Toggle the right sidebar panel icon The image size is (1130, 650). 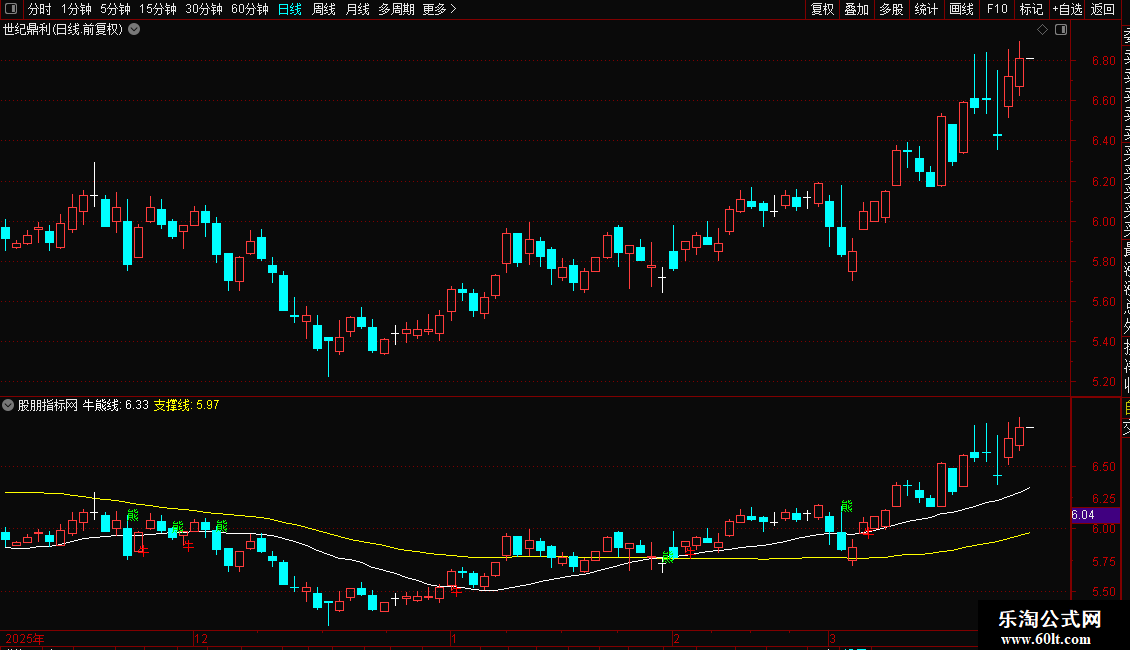1061,30
